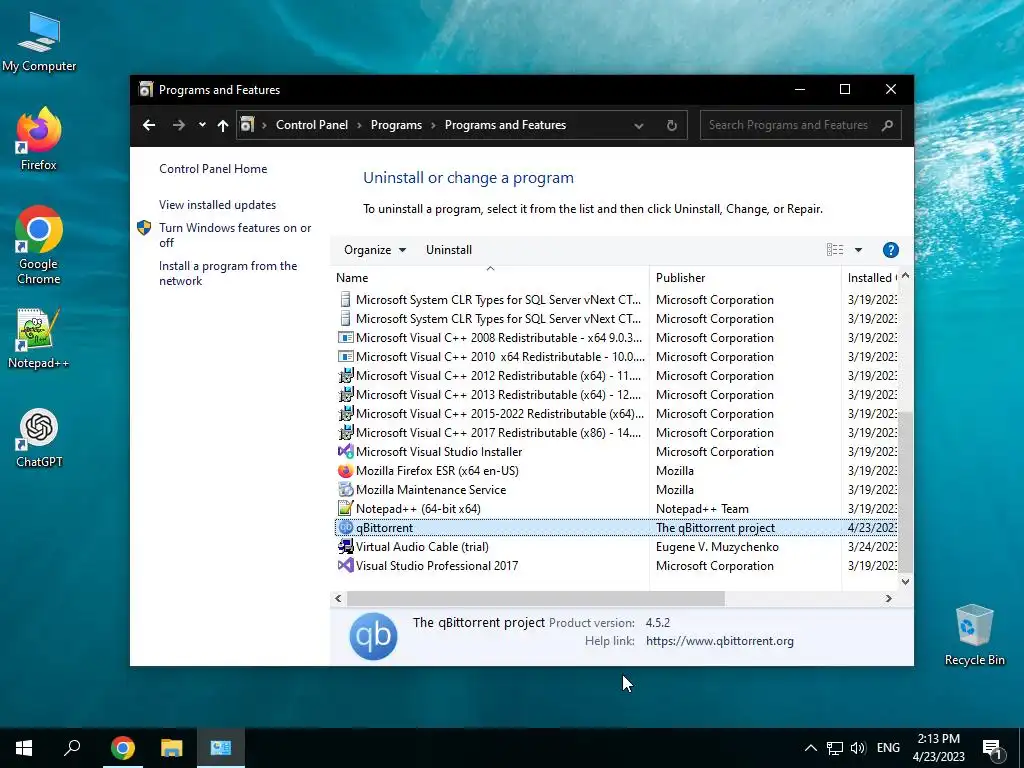Sort by the Publisher column header
Image resolution: width=1024 pixels, height=768 pixels.
coord(745,278)
